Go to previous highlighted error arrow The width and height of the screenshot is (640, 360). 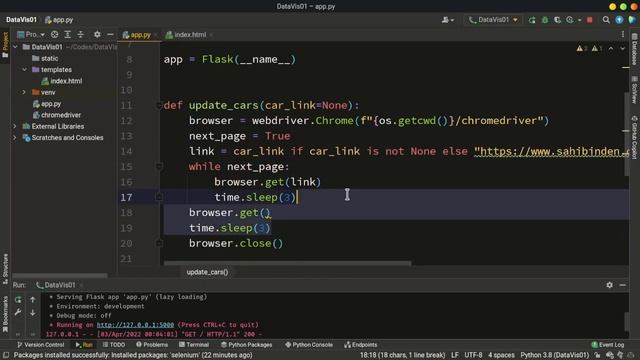click(x=611, y=49)
